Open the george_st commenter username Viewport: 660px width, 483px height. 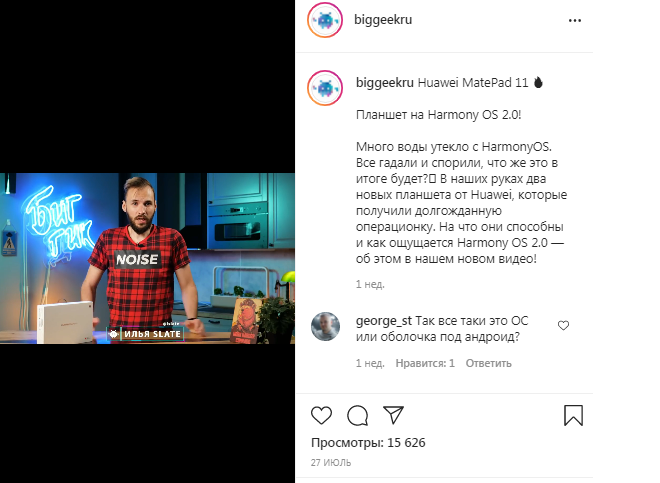(x=384, y=321)
